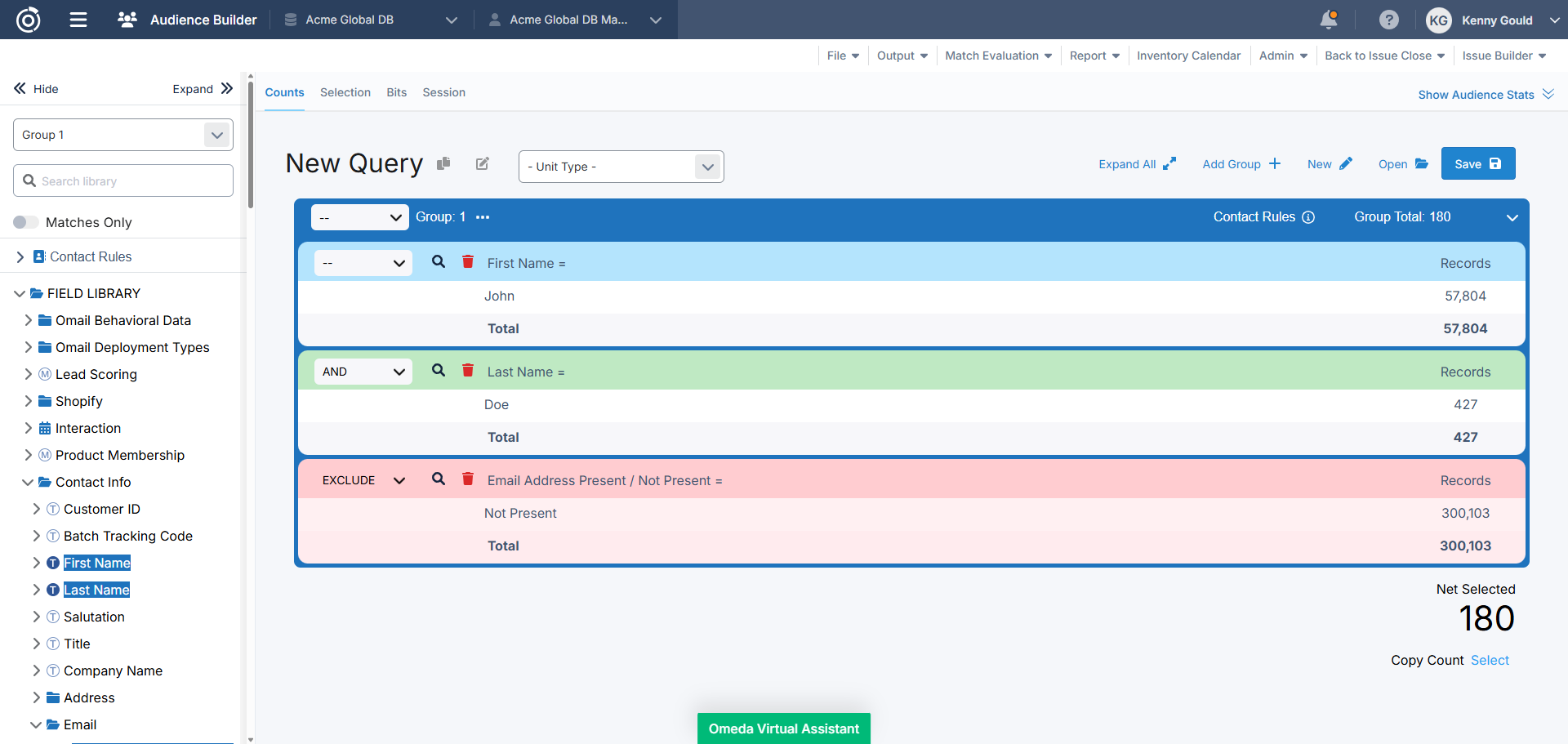
Task: Click the Save button
Action: [1477, 163]
